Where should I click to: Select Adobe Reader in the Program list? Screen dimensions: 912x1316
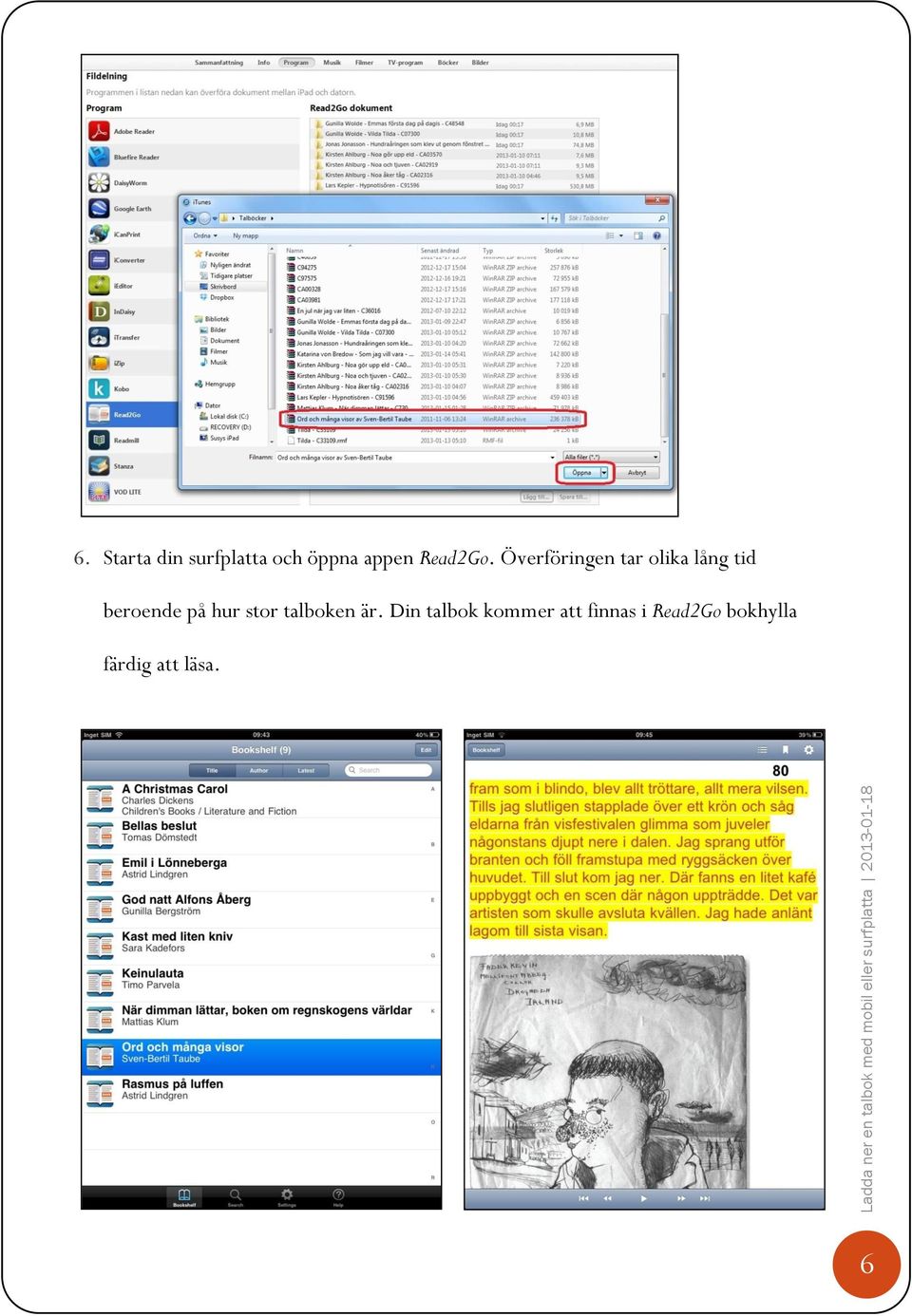point(193,132)
